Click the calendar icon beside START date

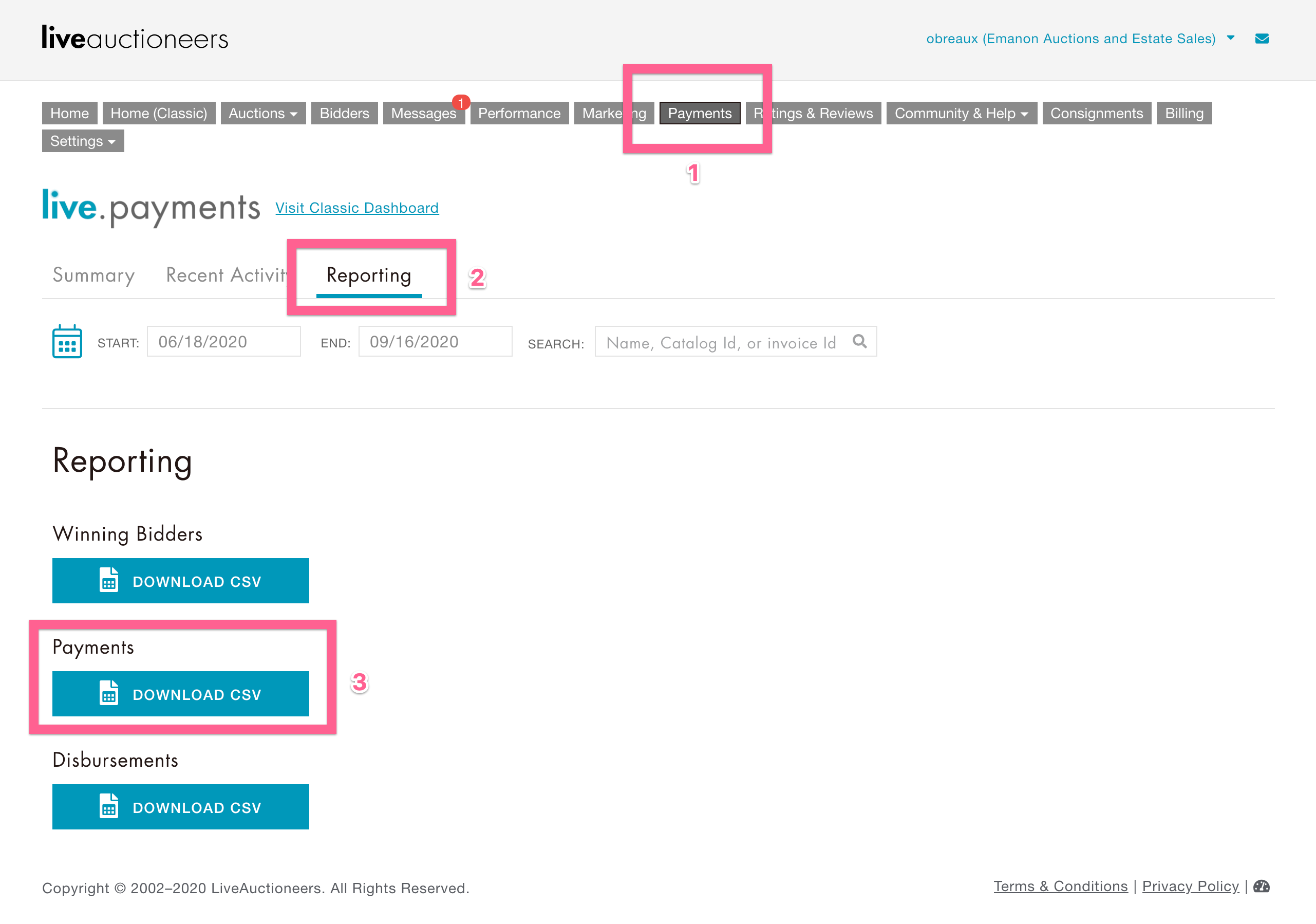(x=67, y=341)
